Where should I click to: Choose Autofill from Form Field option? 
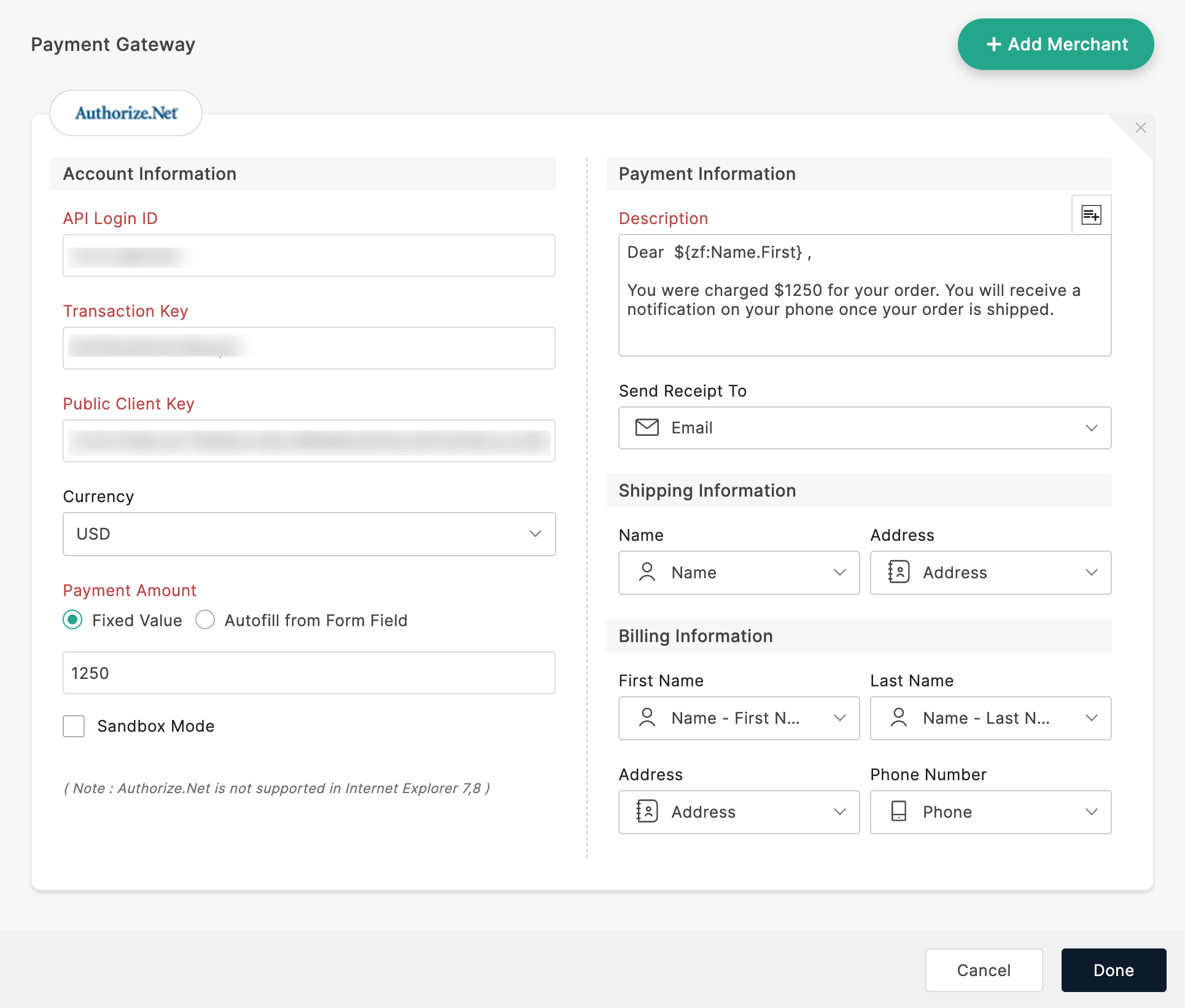coord(205,620)
